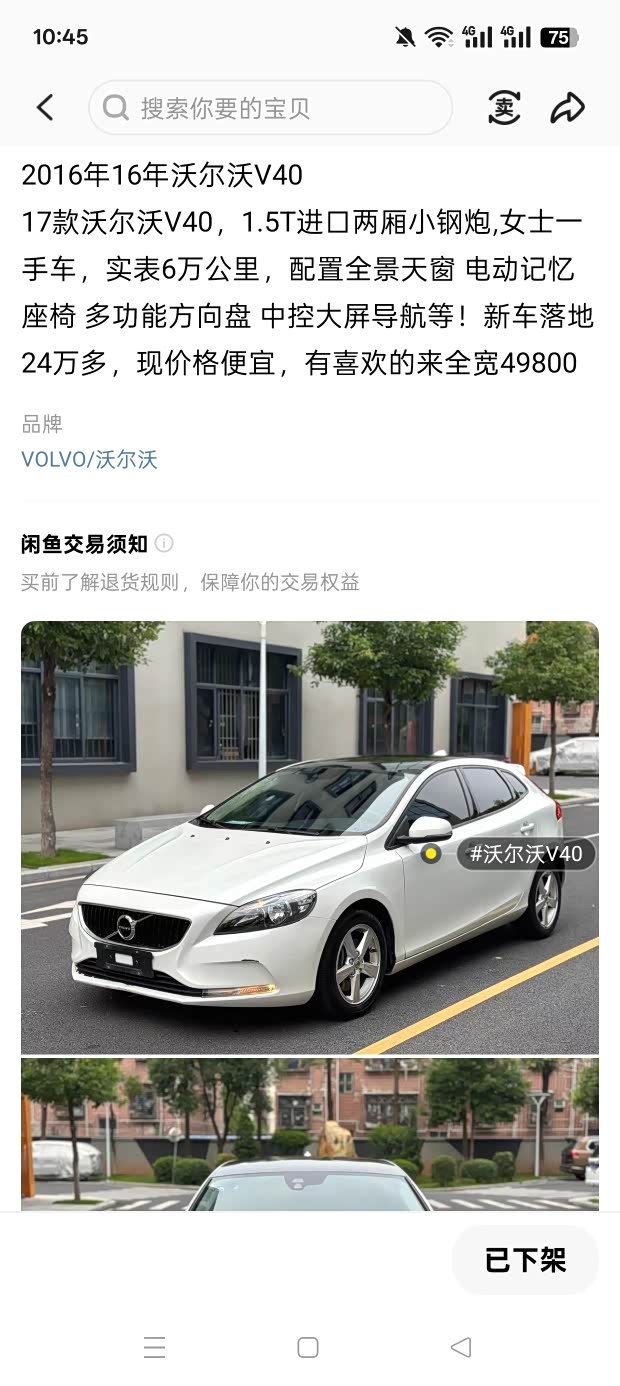Click the search box 搜索你要的宝贝
The height and width of the screenshot is (1386, 620).
270,108
